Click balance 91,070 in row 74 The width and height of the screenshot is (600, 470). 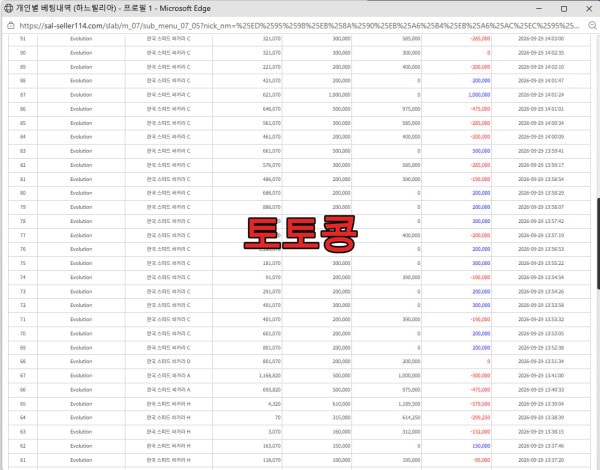[273, 277]
